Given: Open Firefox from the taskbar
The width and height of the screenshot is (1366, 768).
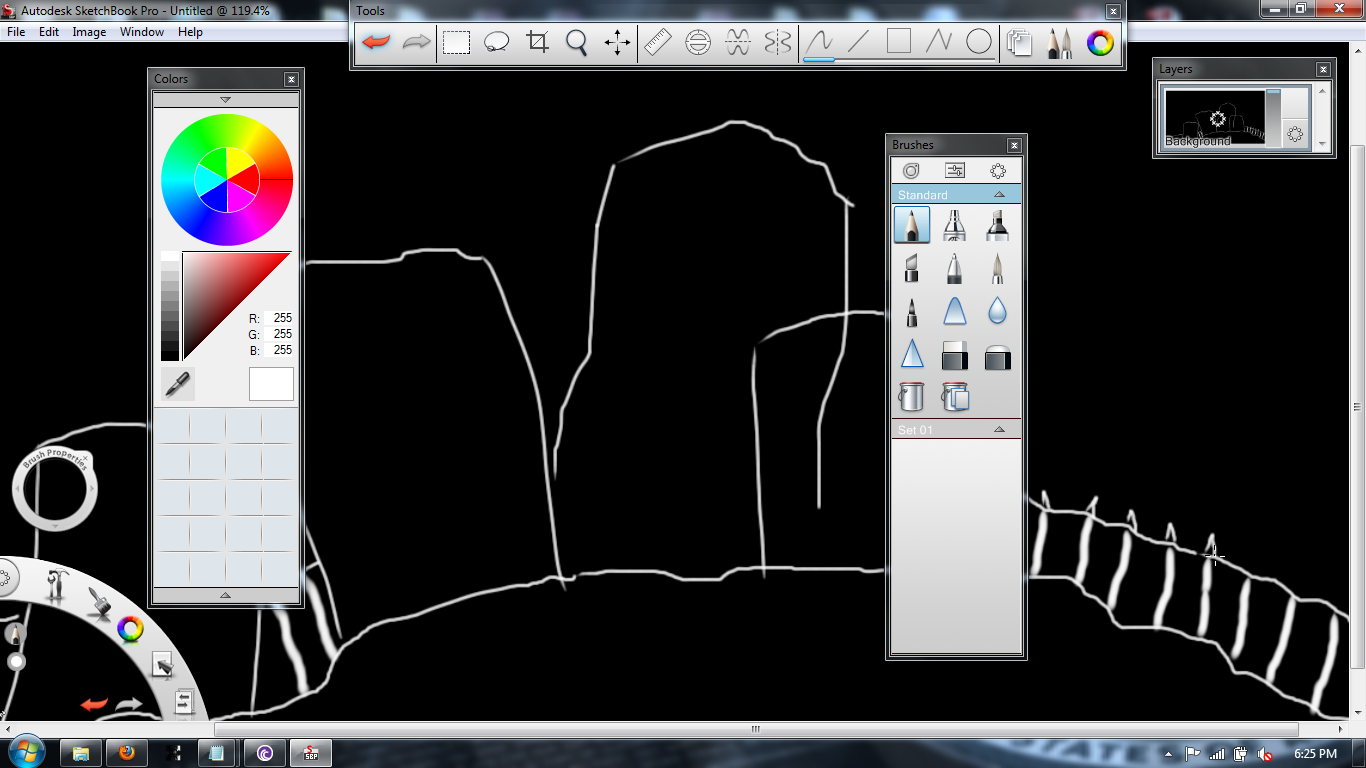Looking at the screenshot, I should pyautogui.click(x=127, y=753).
